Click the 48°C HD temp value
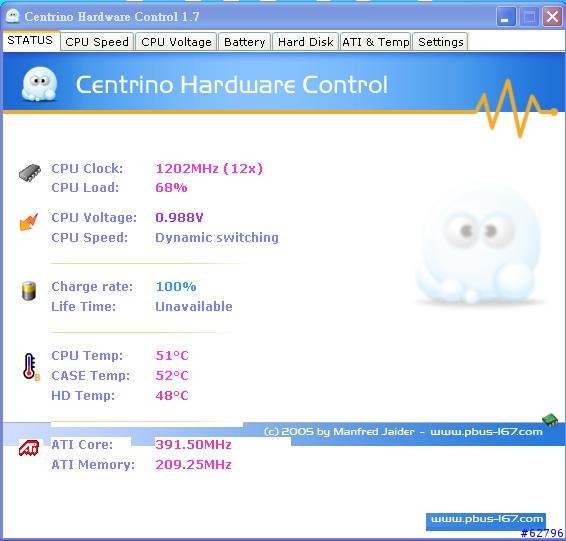 pyautogui.click(x=172, y=396)
